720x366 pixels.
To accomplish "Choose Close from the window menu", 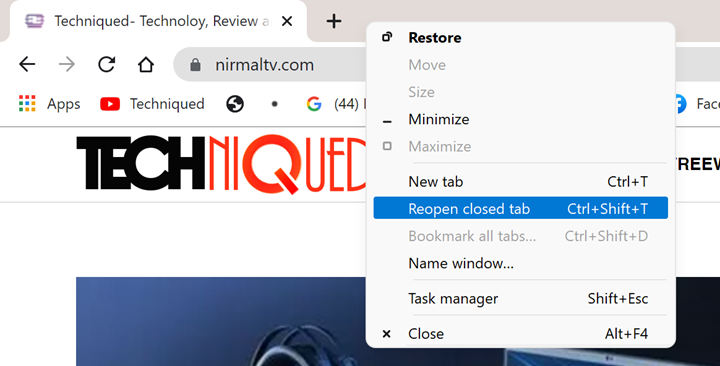I will point(521,333).
